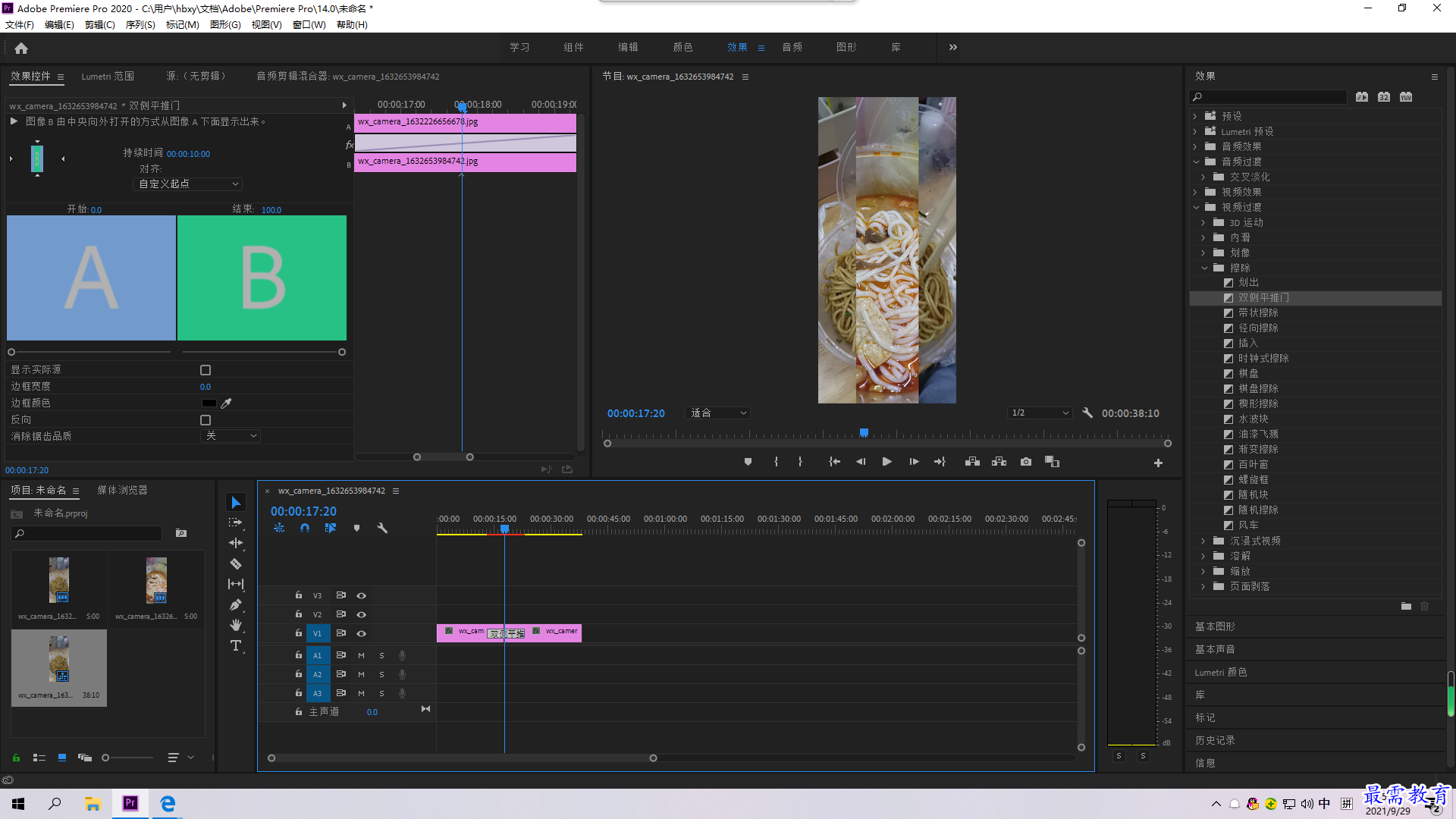Viewport: 1456px width, 819px height.
Task: Select the Hand tool
Action: coord(236,625)
